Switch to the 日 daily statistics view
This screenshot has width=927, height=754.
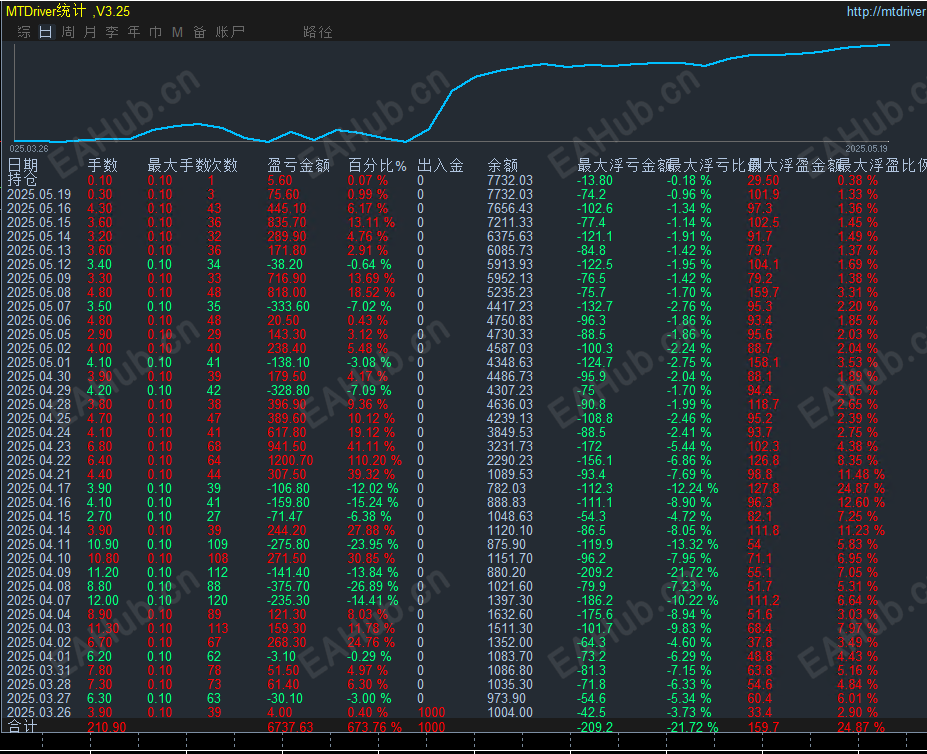[x=45, y=32]
